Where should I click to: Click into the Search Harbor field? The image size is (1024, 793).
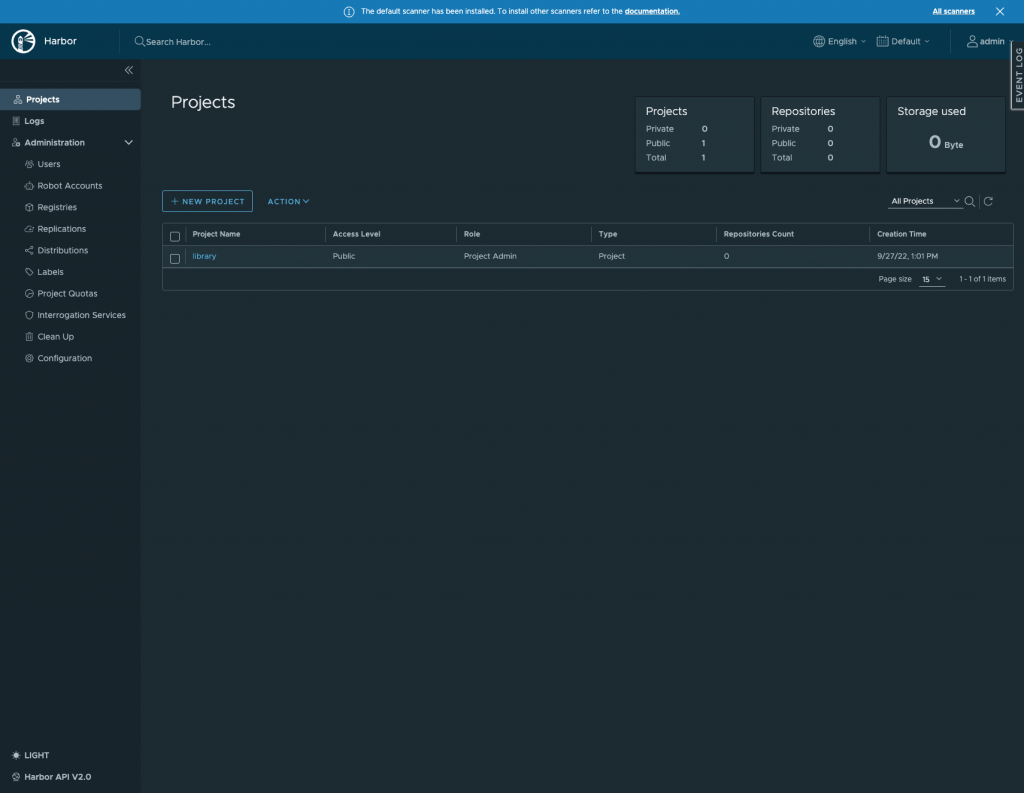(178, 42)
